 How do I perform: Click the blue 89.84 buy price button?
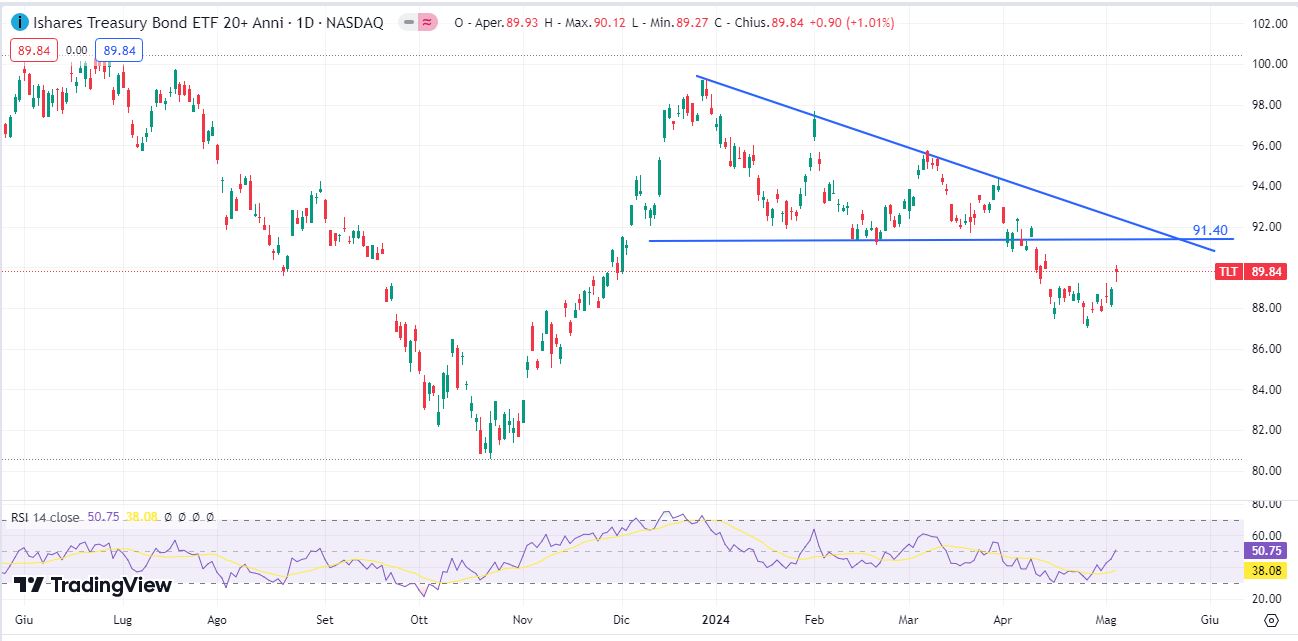pos(119,50)
